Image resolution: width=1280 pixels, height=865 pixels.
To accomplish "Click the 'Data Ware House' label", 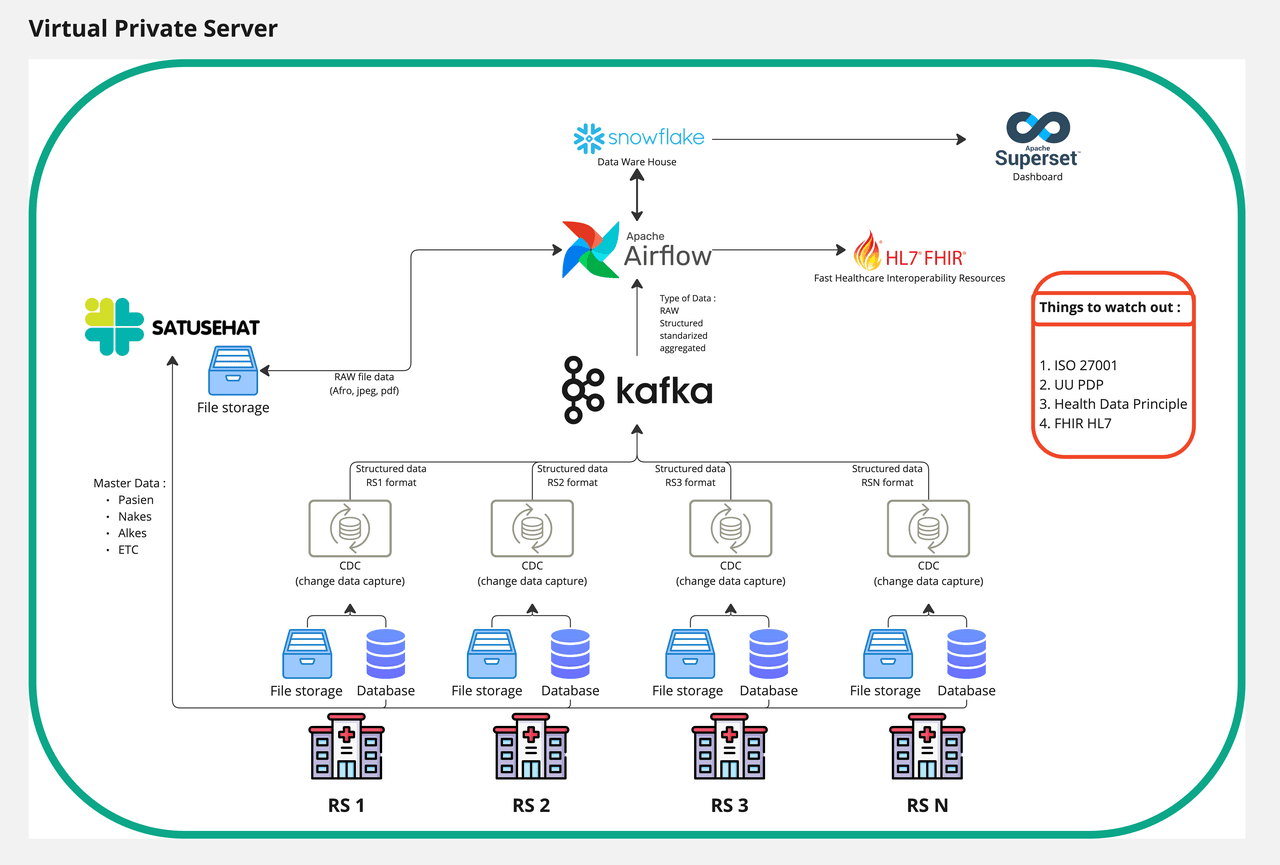I will [x=637, y=162].
